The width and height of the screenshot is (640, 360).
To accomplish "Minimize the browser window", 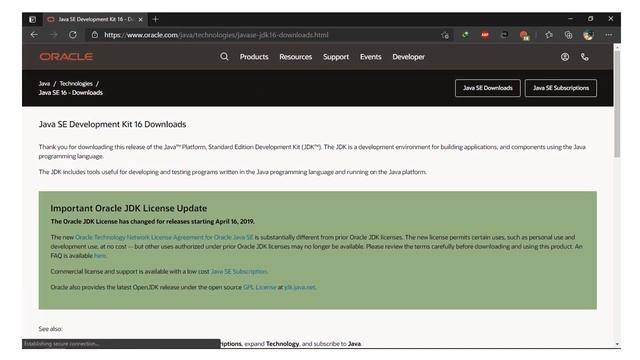I will (570, 19).
